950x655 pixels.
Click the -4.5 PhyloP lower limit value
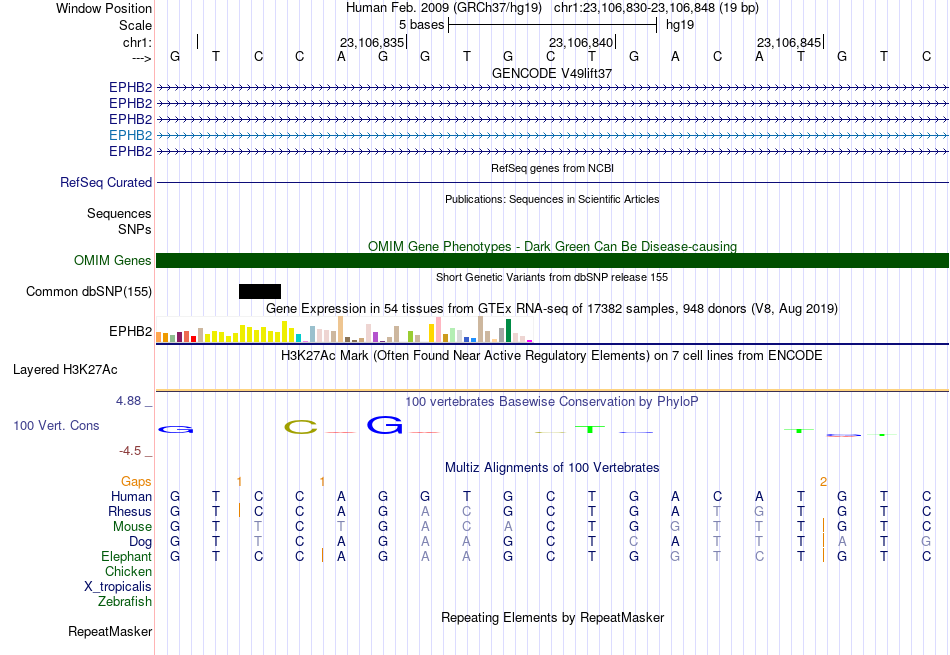130,451
